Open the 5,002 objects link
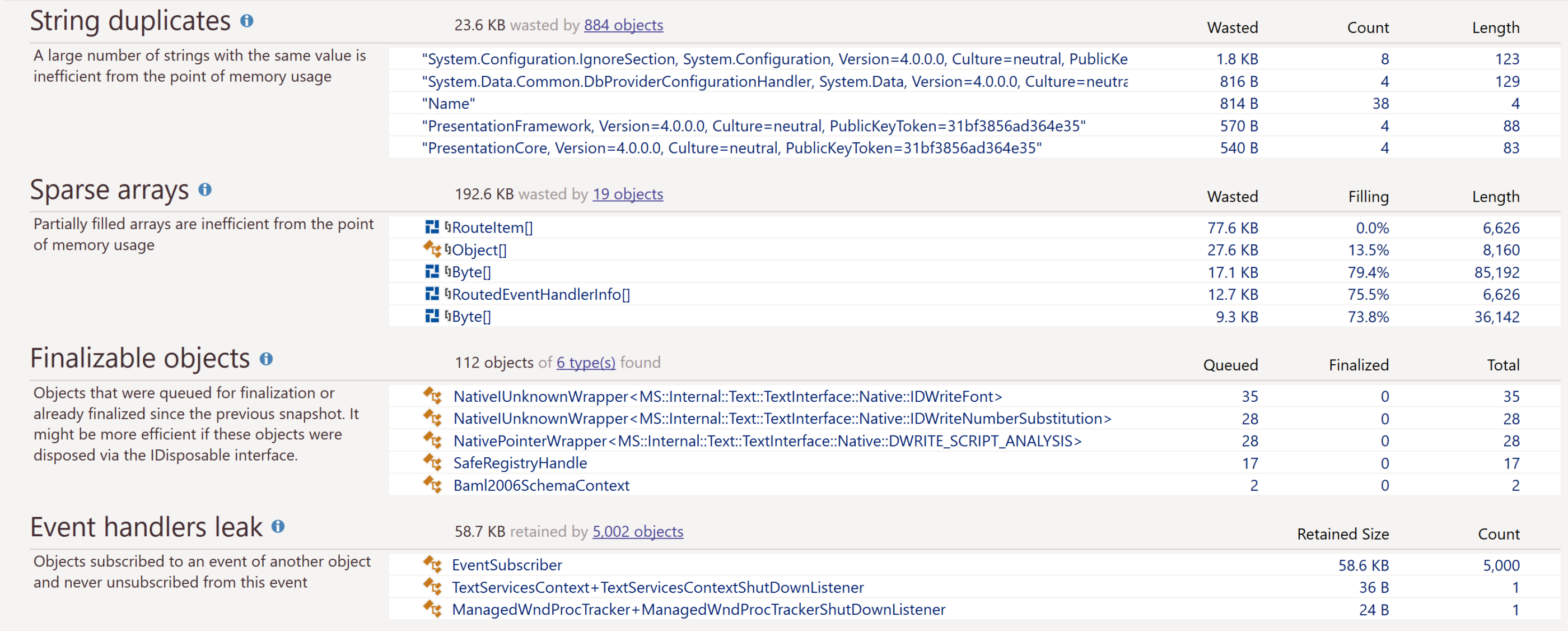The height and width of the screenshot is (631, 1568). coord(637,531)
